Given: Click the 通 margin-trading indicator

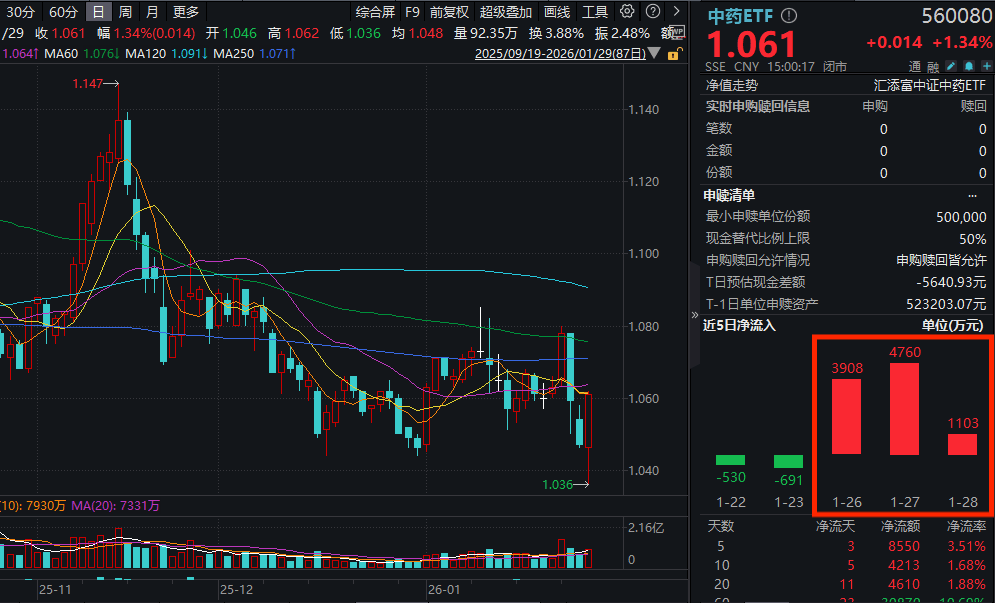Looking at the screenshot, I should pos(913,66).
